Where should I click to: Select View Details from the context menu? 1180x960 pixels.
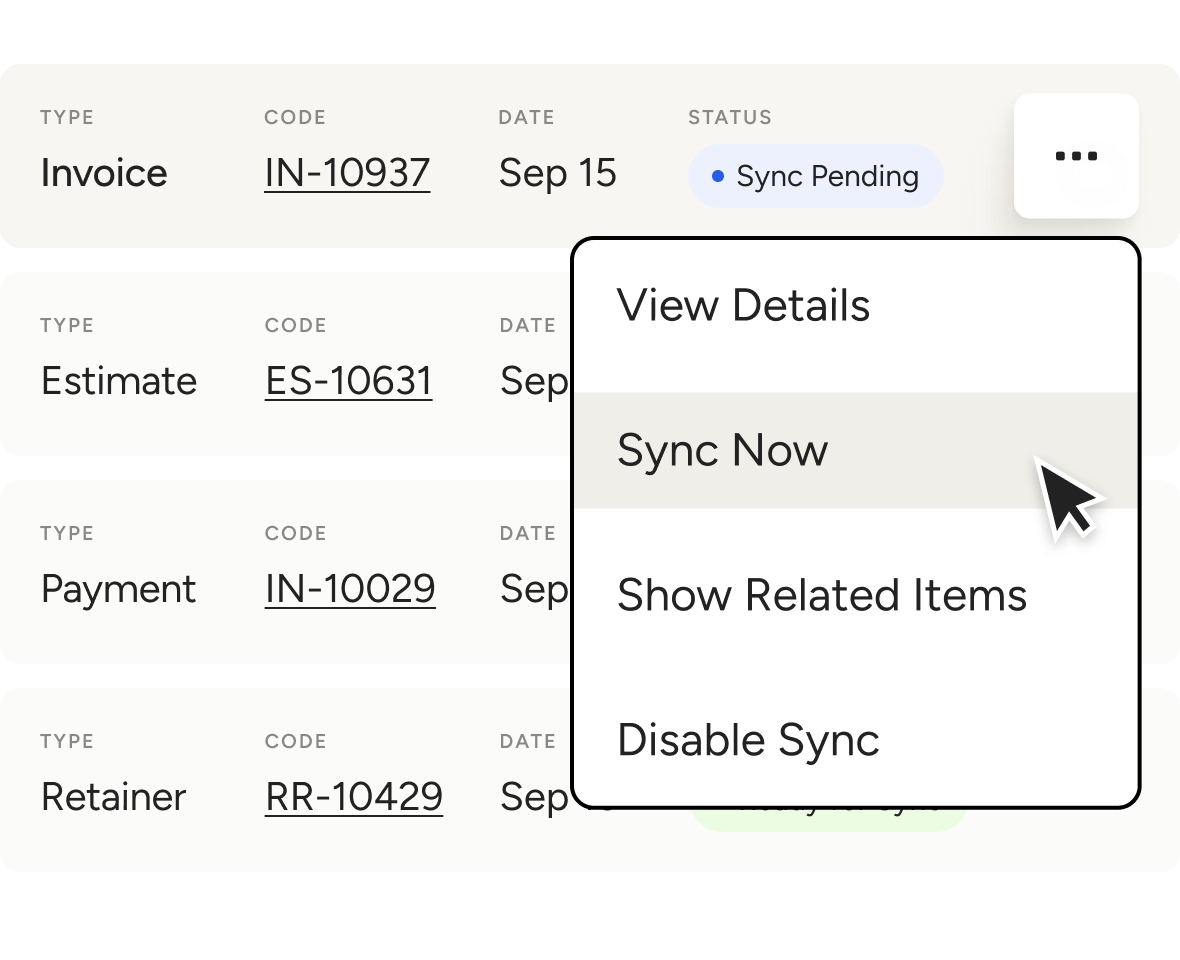[743, 305]
